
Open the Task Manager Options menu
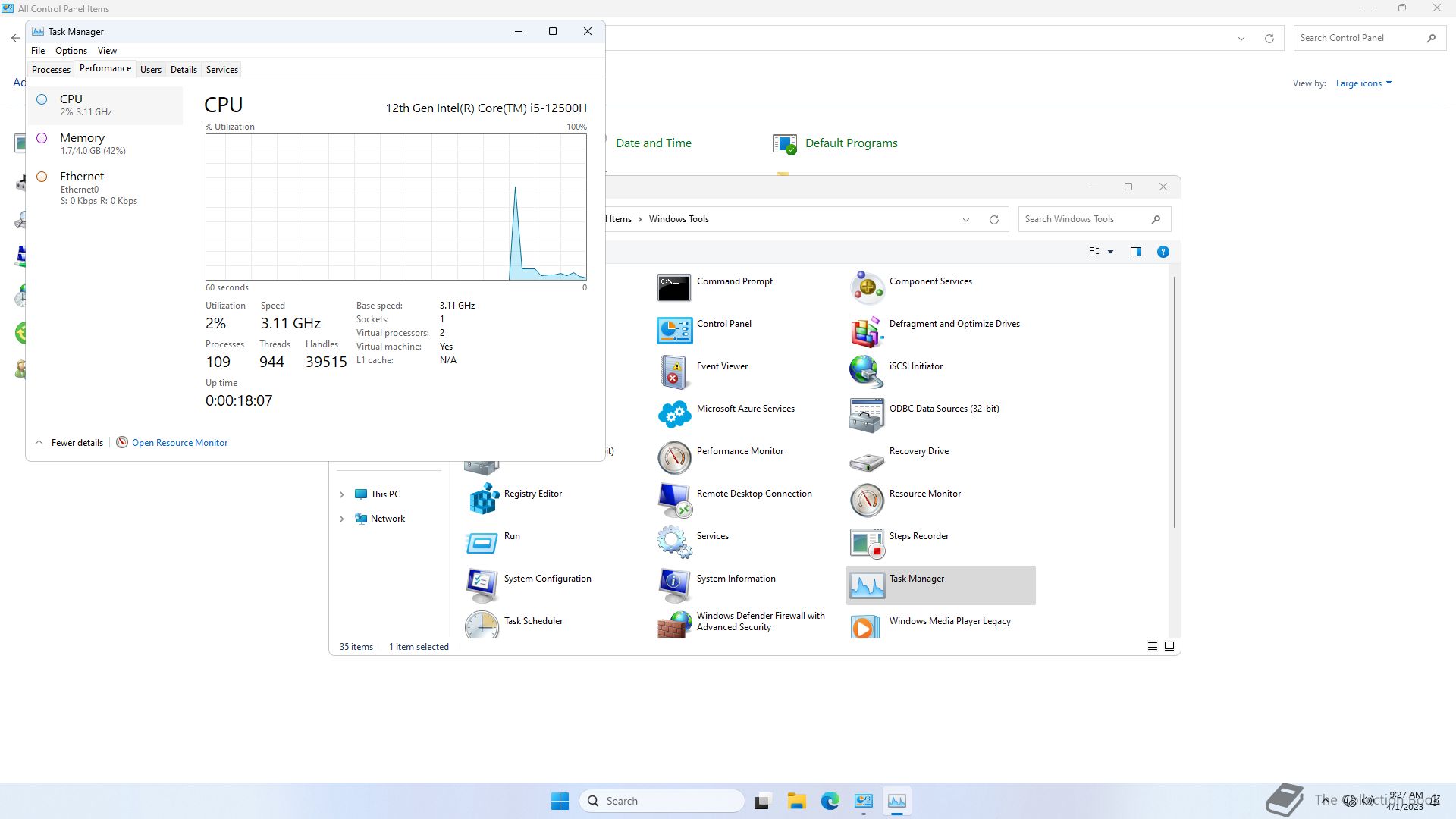pos(71,51)
